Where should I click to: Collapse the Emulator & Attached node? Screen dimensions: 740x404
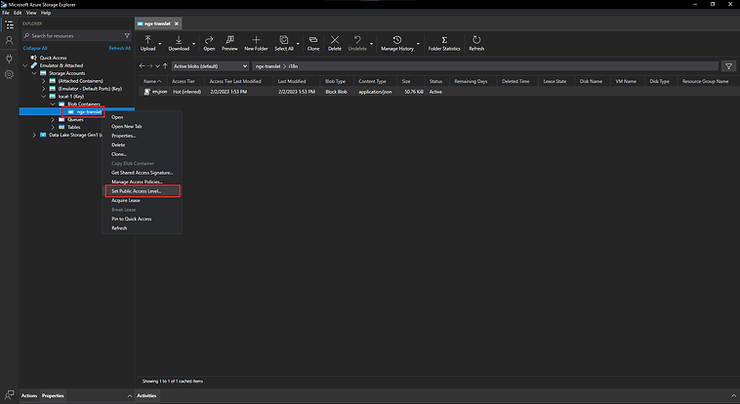[x=25, y=66]
